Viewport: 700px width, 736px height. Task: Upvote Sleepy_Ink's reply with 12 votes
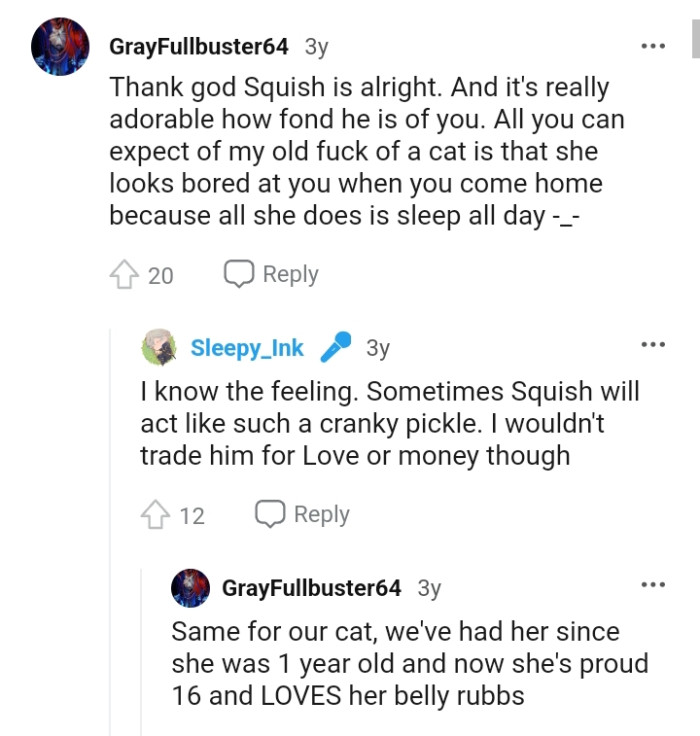click(x=155, y=515)
